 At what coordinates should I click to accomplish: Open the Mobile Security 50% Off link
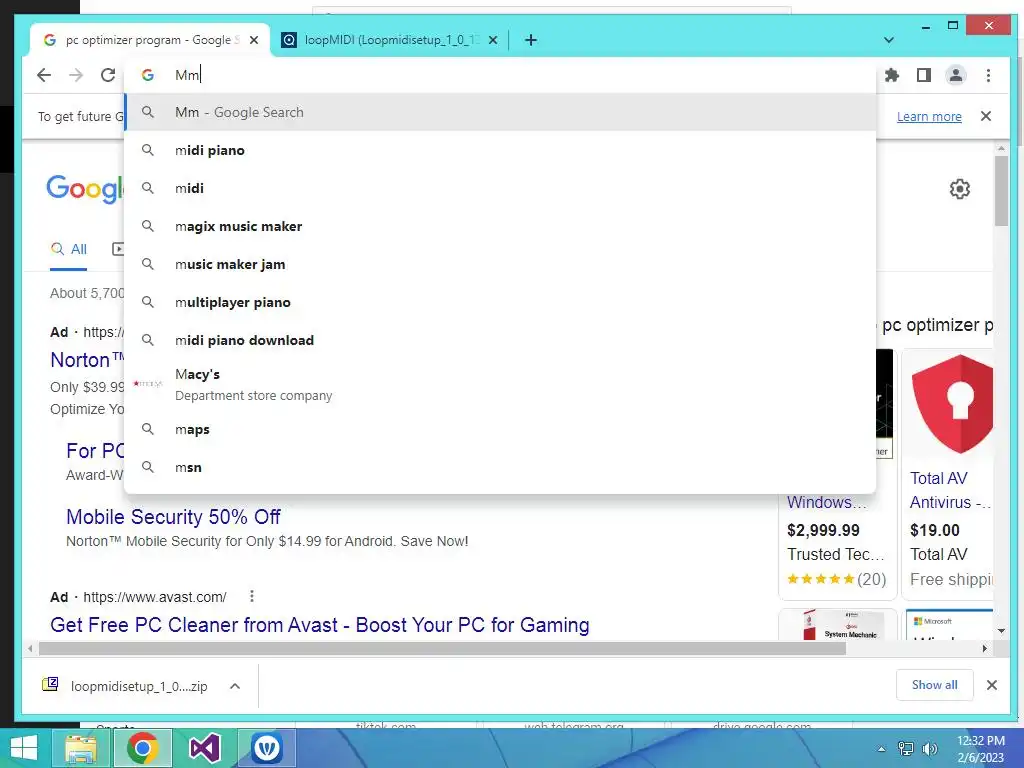pyautogui.click(x=173, y=517)
